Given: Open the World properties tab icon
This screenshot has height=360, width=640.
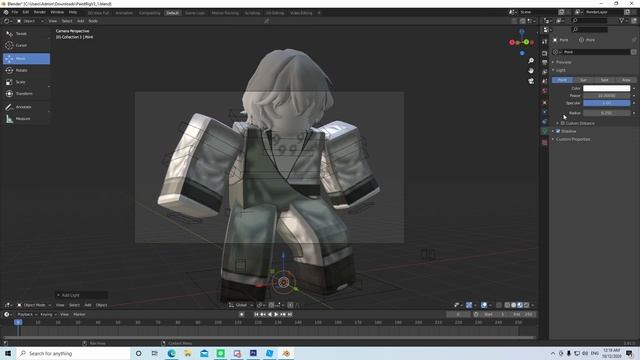Looking at the screenshot, I should coord(544,91).
